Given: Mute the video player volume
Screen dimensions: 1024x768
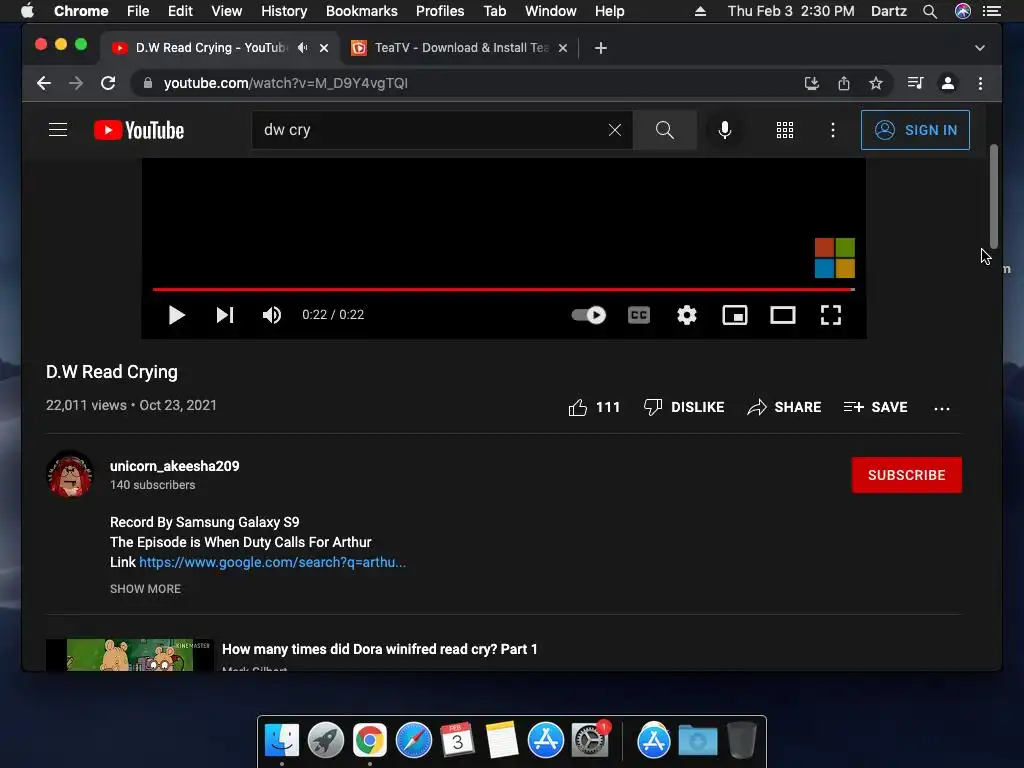Looking at the screenshot, I should click(272, 315).
